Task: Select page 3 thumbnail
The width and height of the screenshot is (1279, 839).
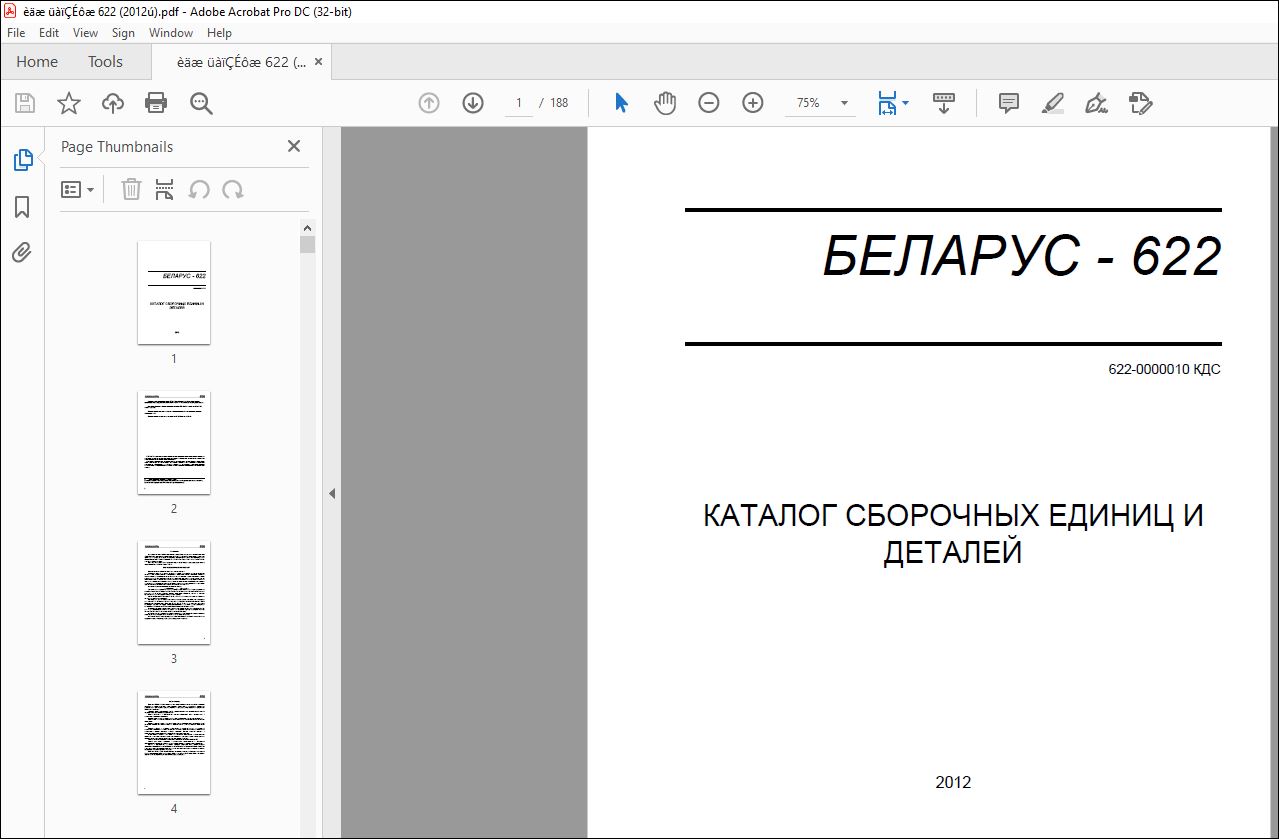Action: (x=174, y=592)
